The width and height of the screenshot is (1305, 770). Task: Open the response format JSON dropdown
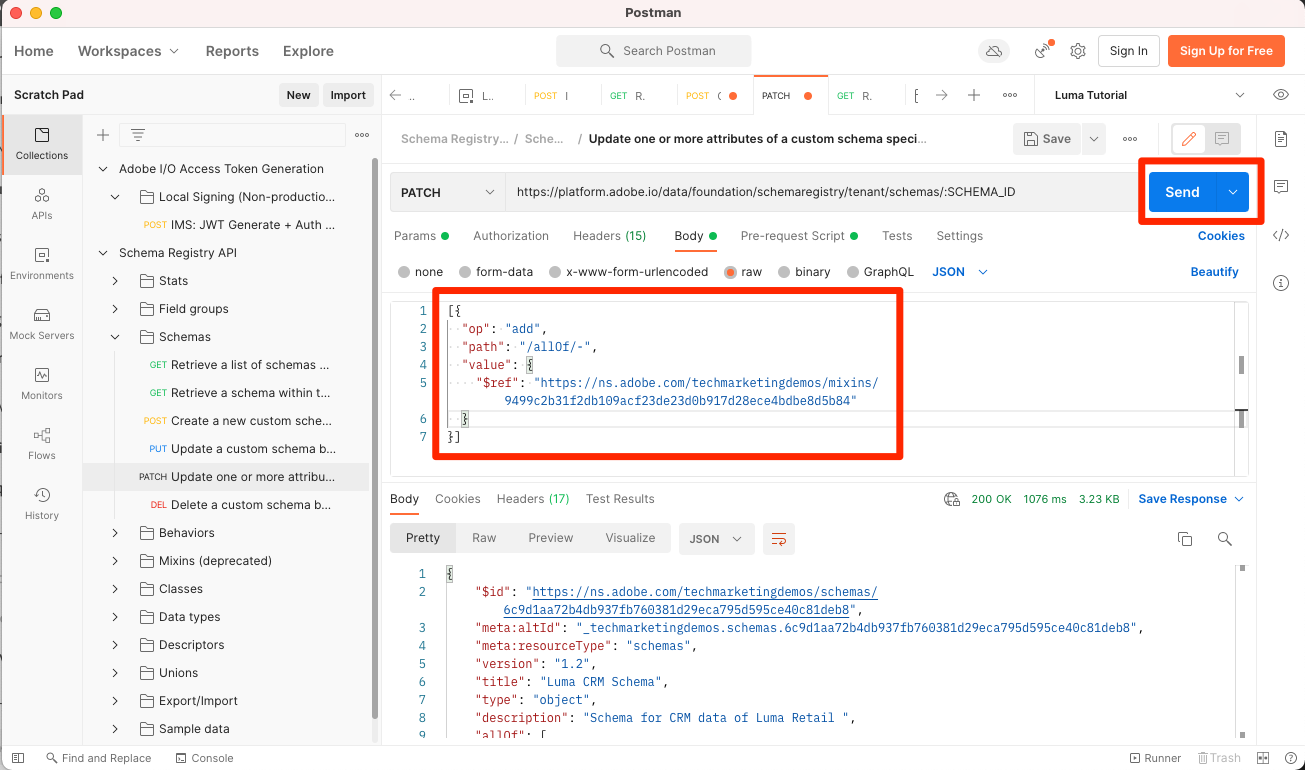(x=716, y=539)
